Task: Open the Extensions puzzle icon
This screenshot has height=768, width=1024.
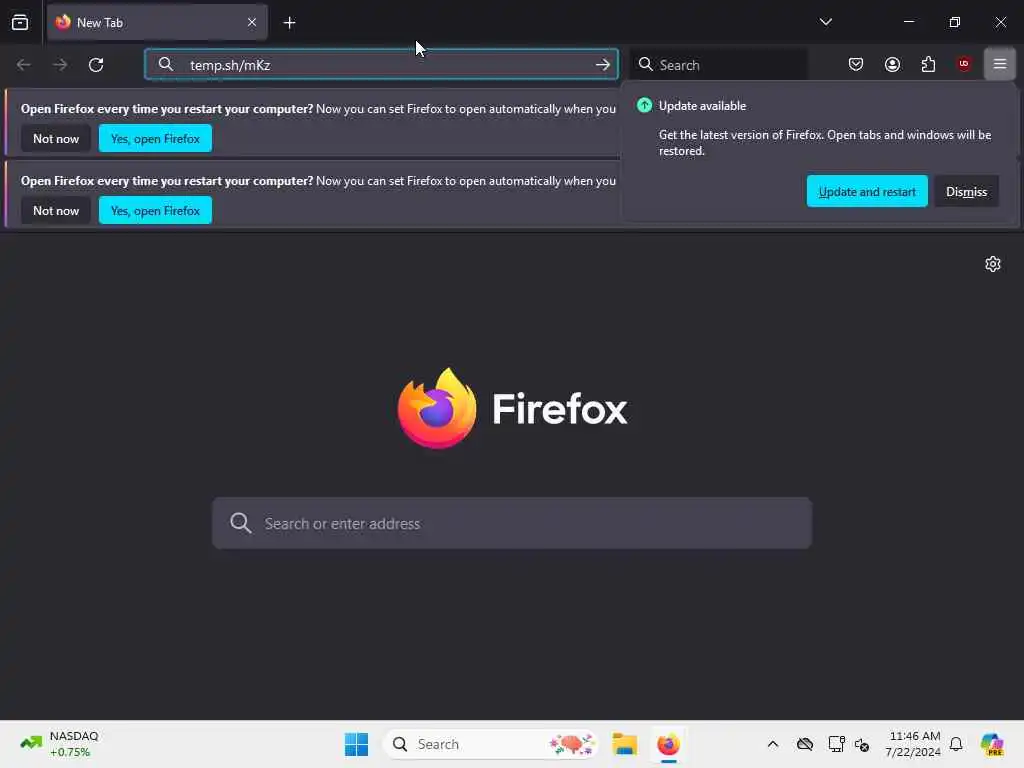Action: [928, 64]
